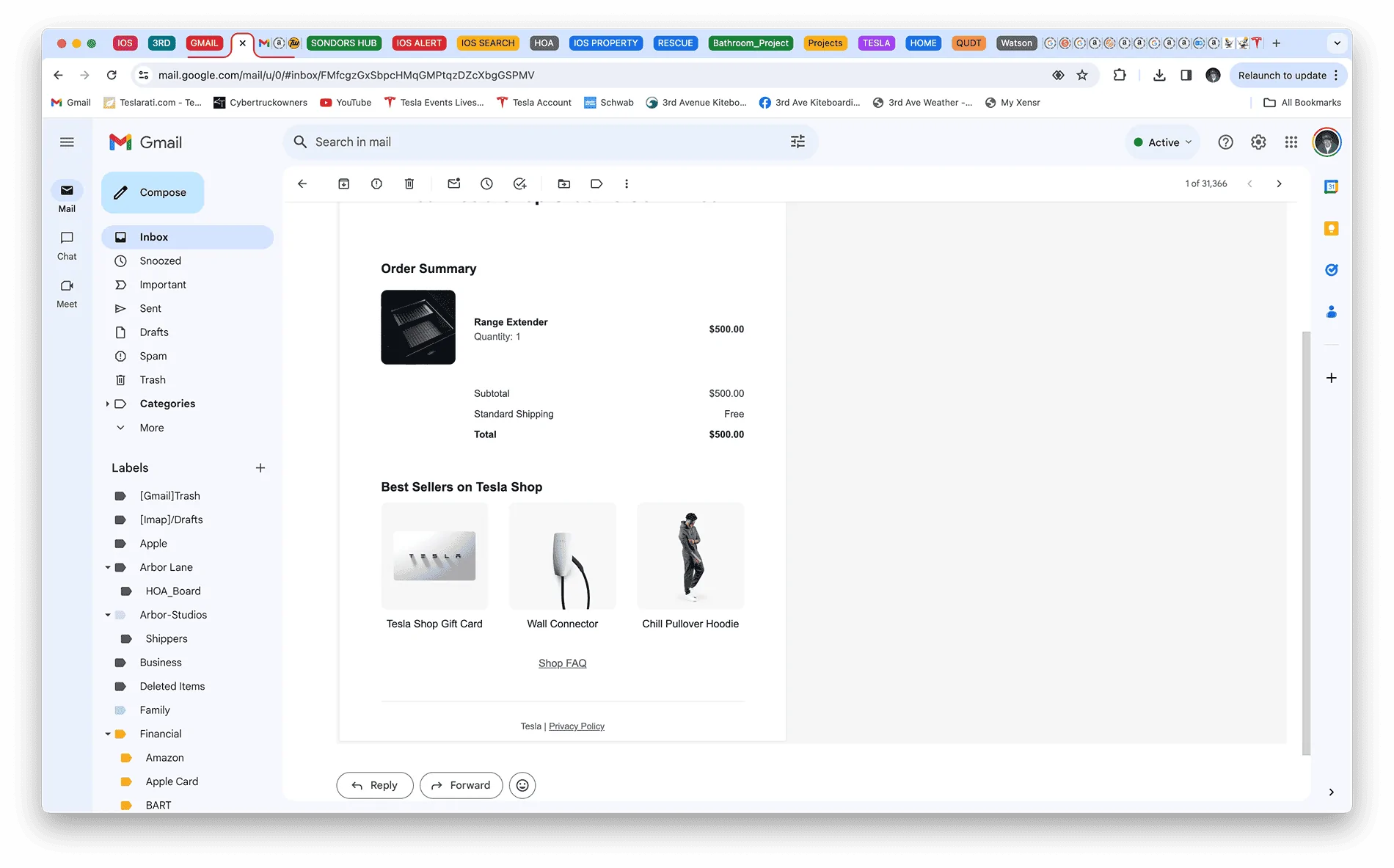Mark email as unread
The width and height of the screenshot is (1394, 868).
[454, 183]
